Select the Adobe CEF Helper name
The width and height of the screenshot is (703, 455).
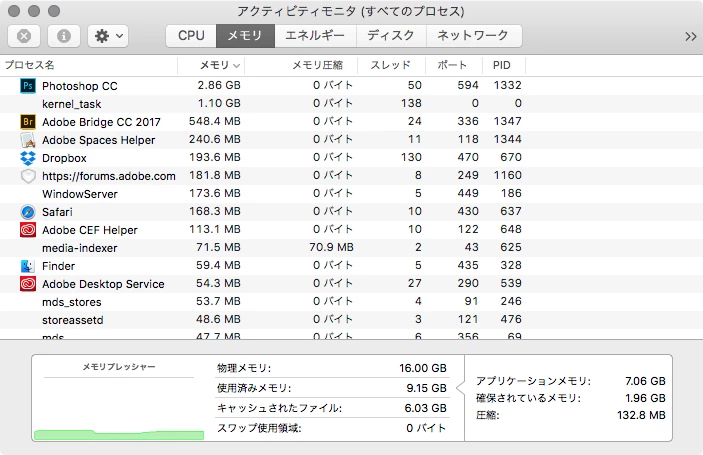pyautogui.click(x=90, y=230)
